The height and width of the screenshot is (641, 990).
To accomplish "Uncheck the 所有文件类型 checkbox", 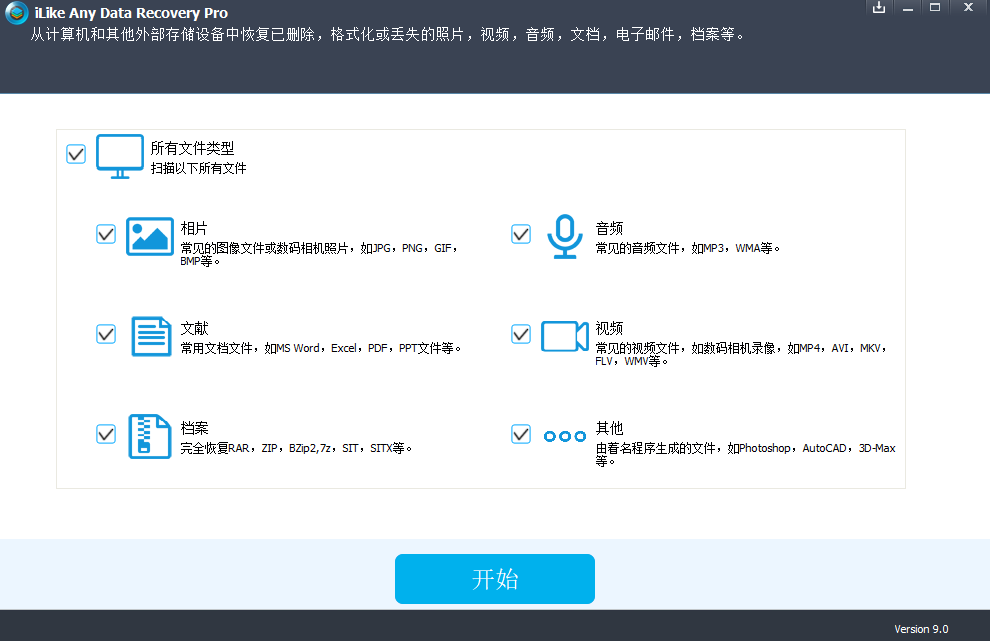I will [x=76, y=153].
